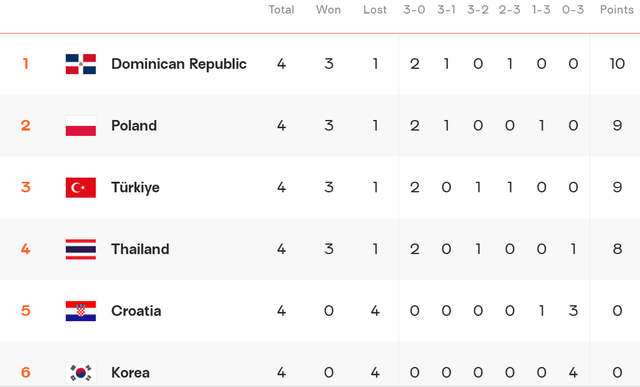Click Dominican Republic's 10 points value
Viewport: 640px width, 387px height.
617,64
